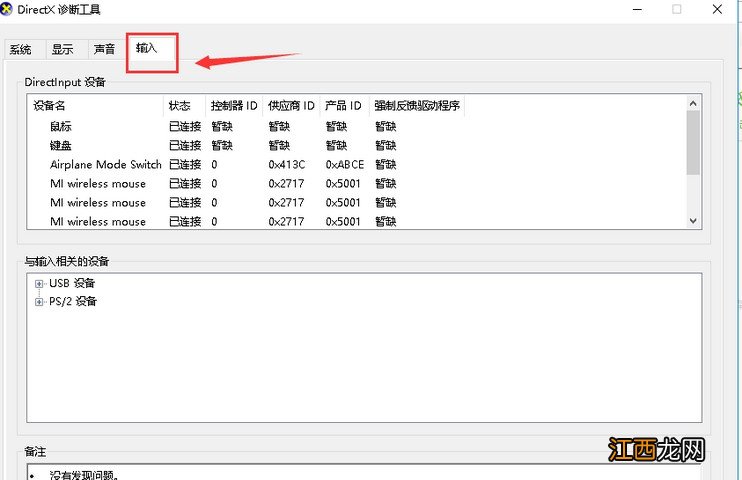Expand the USB 设备 tree node

point(39,284)
